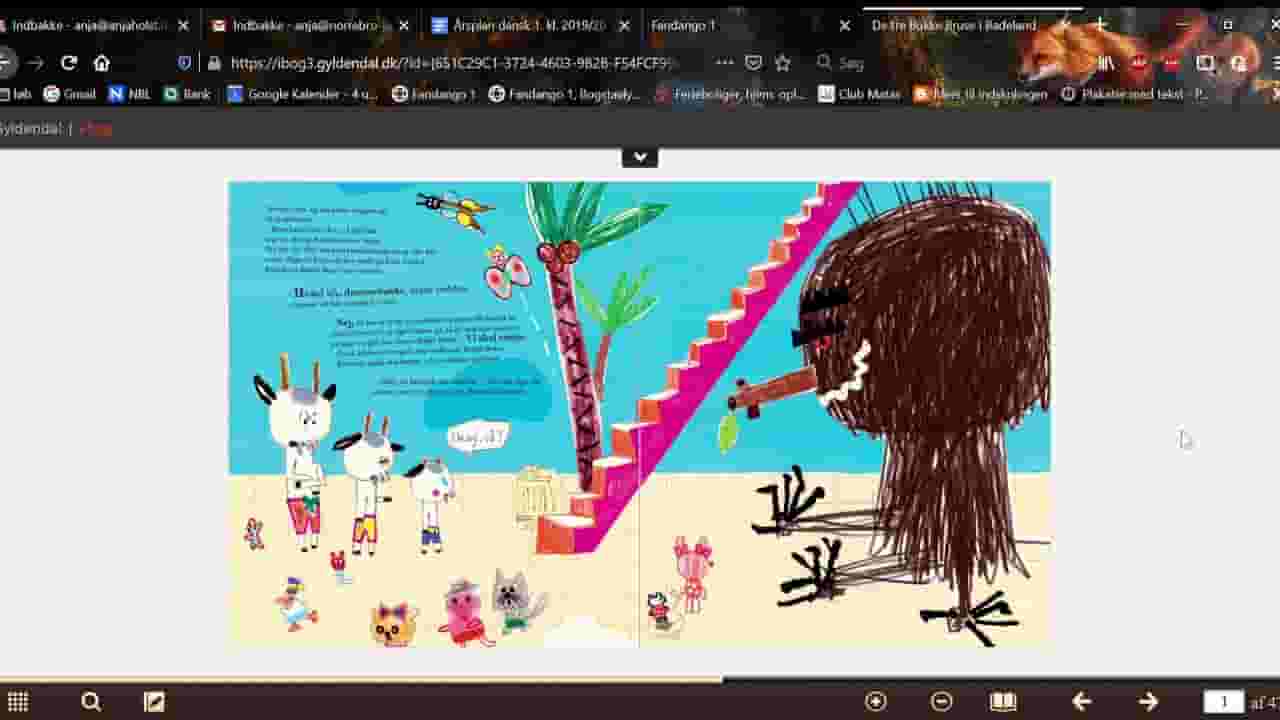Close the Fandango 1 tab

click(x=844, y=26)
